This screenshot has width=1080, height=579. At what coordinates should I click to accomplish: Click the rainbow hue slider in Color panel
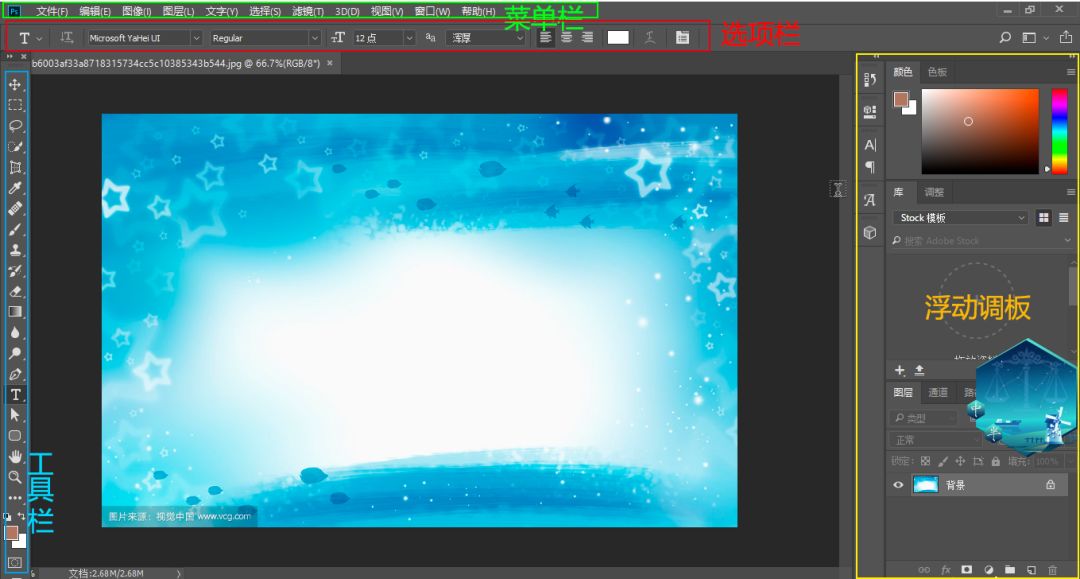(1059, 131)
